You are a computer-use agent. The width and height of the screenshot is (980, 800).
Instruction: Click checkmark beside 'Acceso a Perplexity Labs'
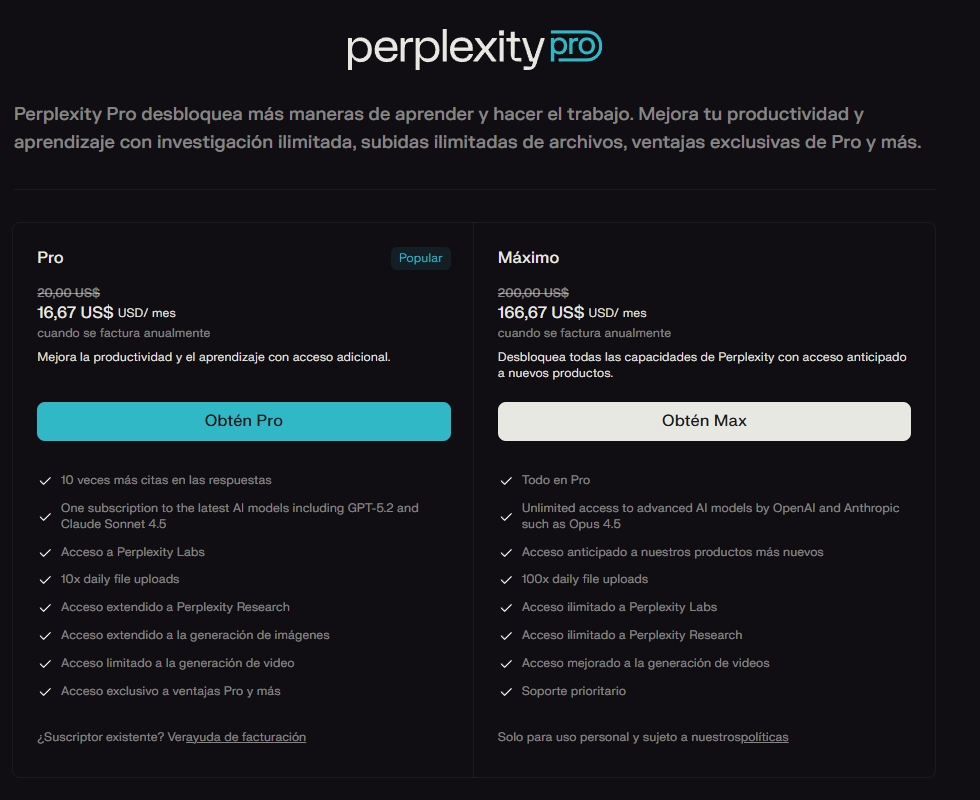(x=44, y=551)
